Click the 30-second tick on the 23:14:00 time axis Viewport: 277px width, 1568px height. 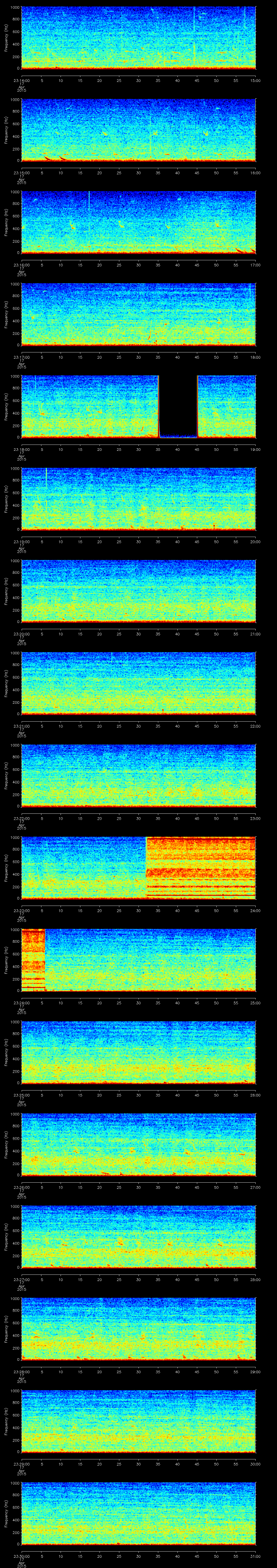(x=138, y=80)
